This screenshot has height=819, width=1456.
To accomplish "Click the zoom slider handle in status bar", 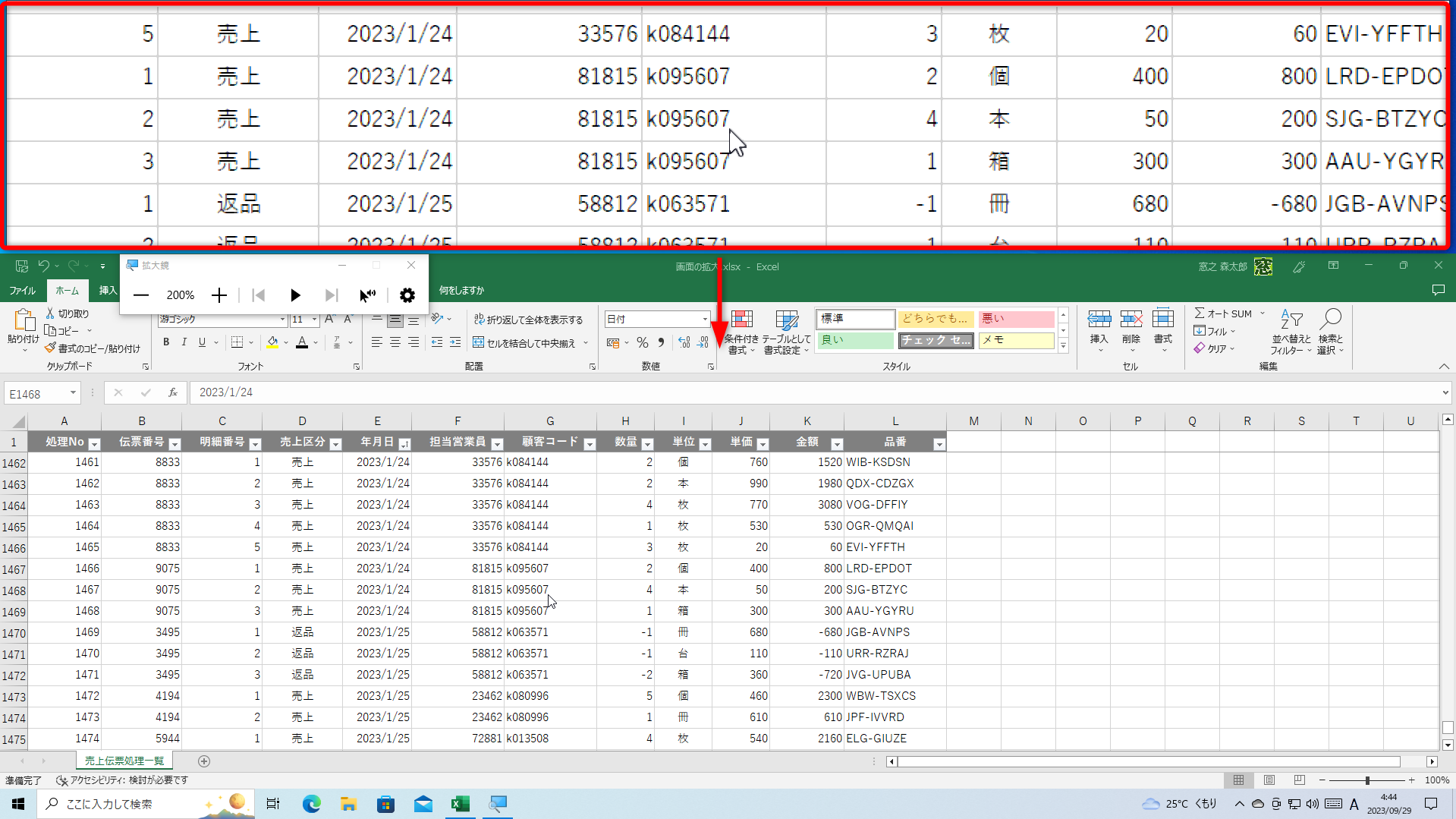I will [1367, 780].
